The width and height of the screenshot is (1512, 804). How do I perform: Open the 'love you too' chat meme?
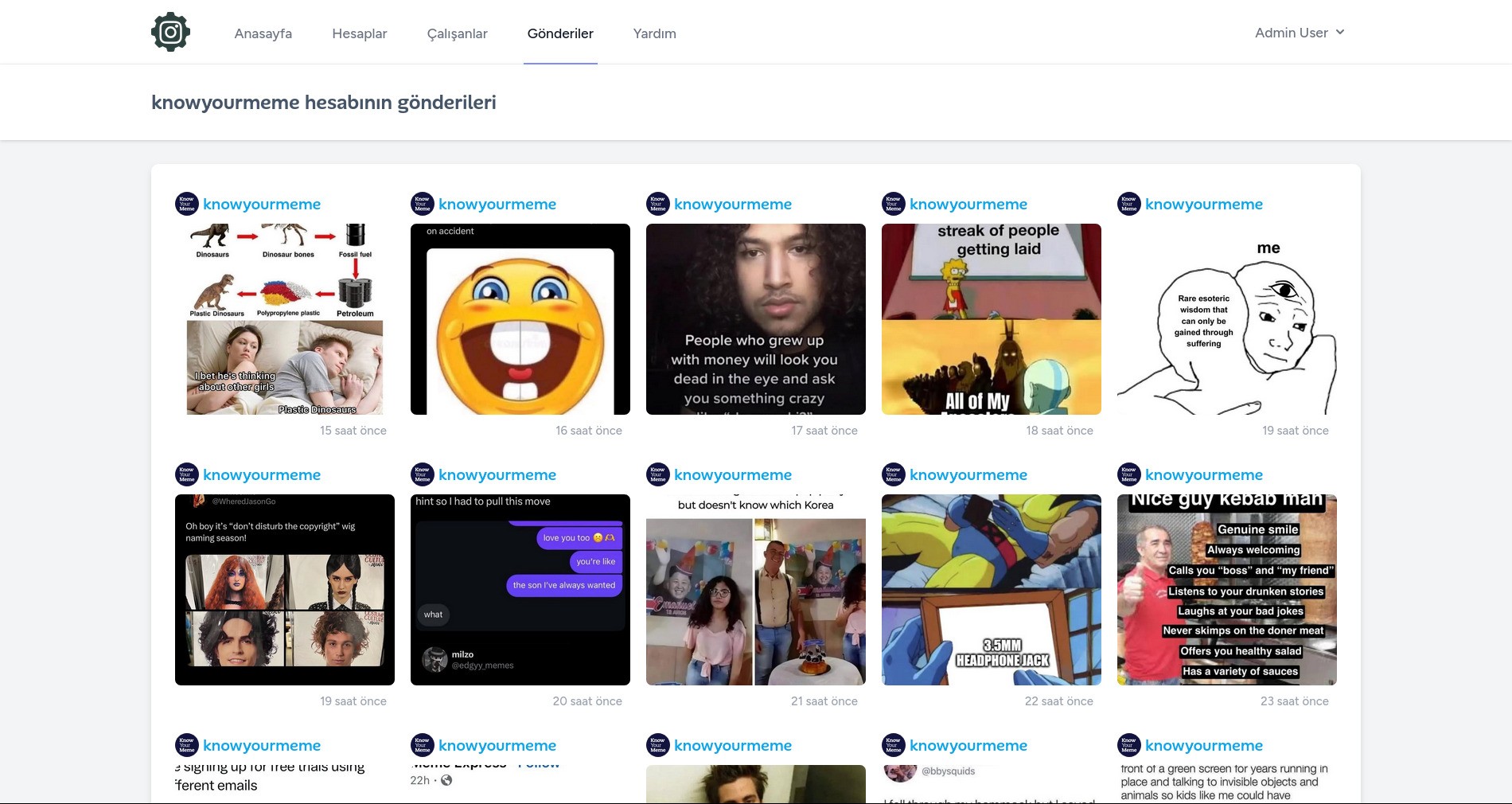520,590
